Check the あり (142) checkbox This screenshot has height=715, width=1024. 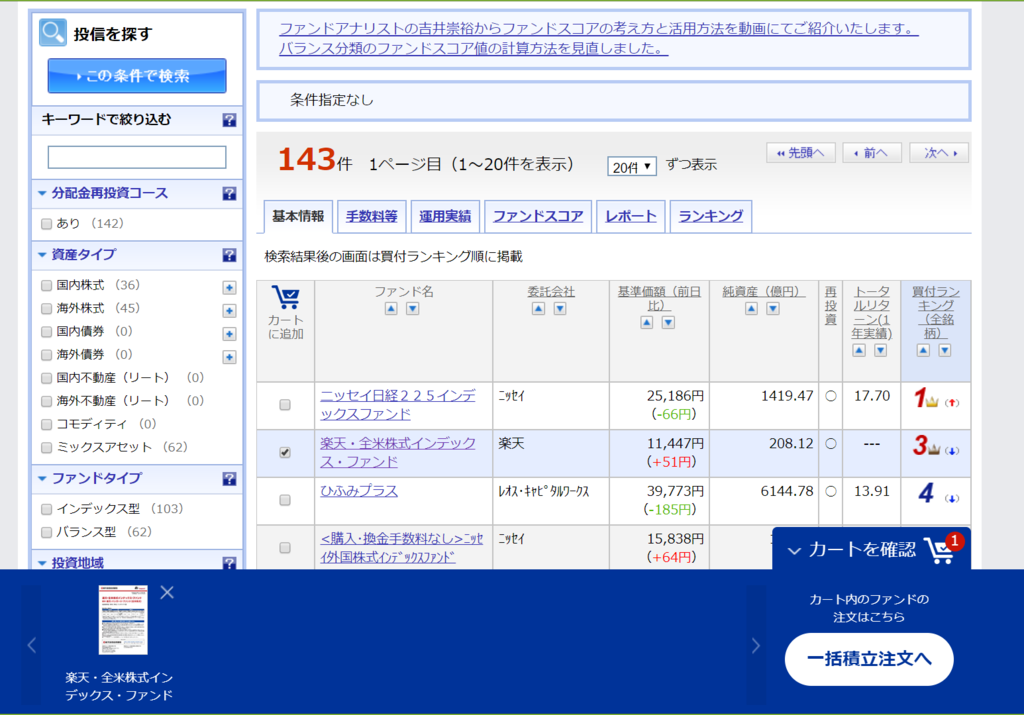click(x=46, y=224)
